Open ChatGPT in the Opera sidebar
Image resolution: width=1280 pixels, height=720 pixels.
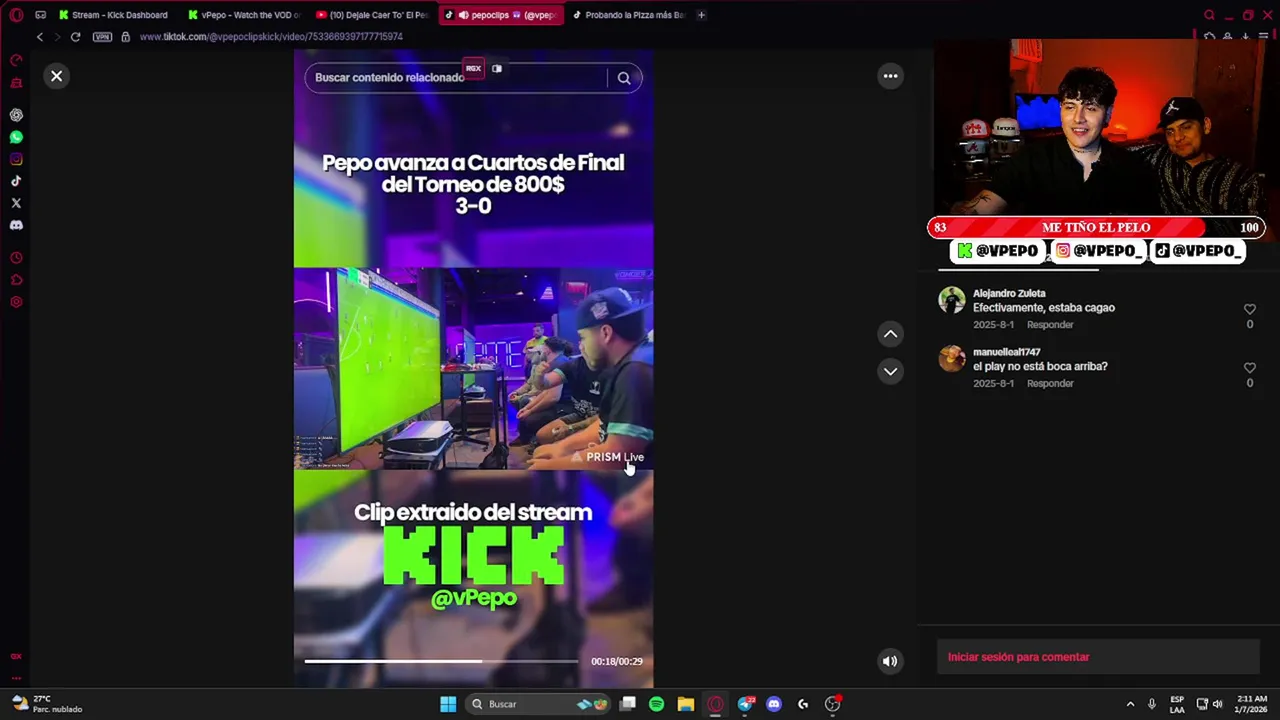pos(16,115)
